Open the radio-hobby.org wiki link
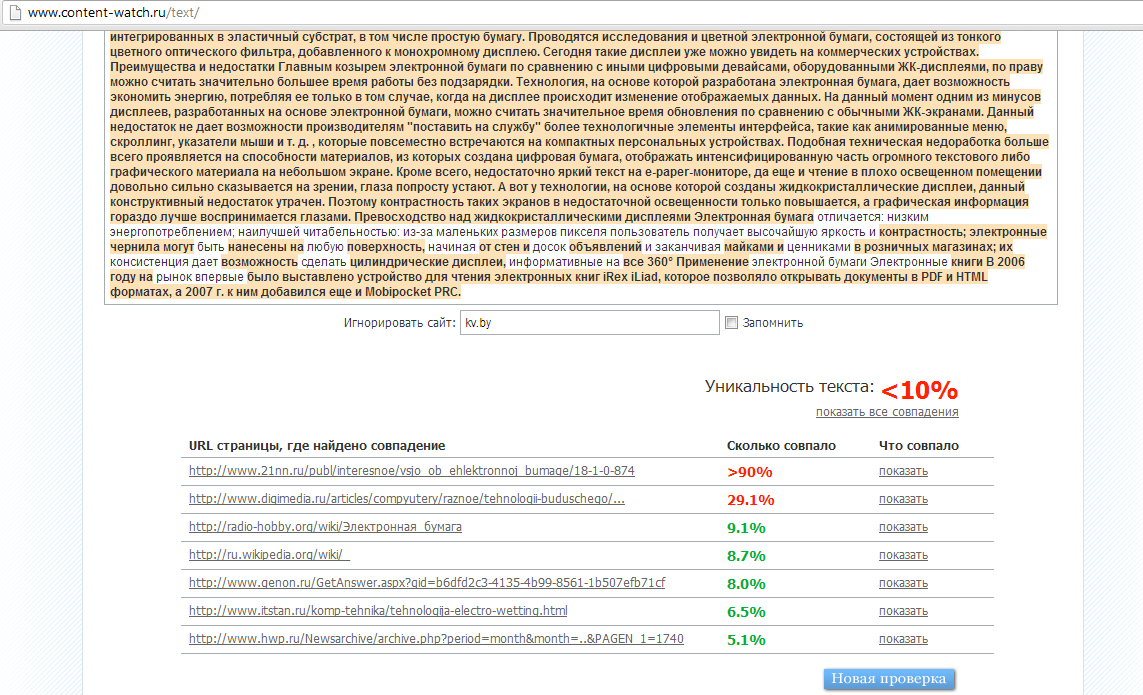 coord(325,527)
